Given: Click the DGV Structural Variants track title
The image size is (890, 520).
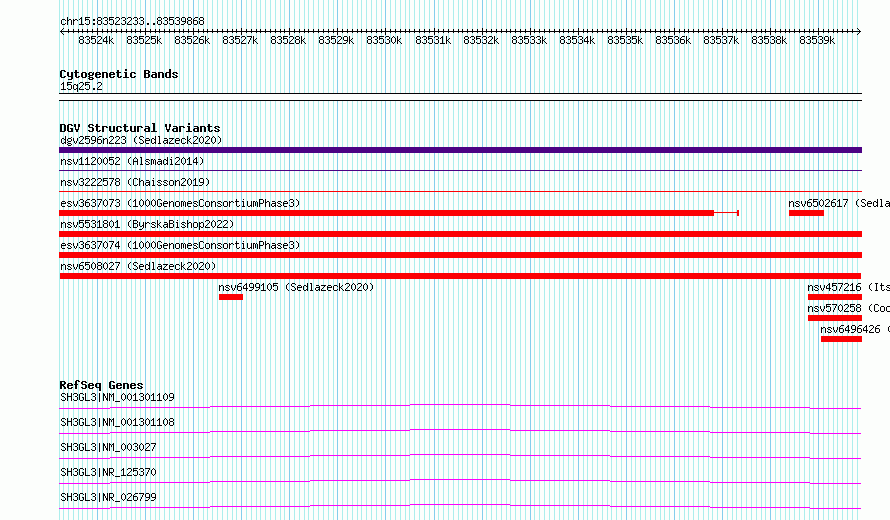Looking at the screenshot, I should 140,128.
